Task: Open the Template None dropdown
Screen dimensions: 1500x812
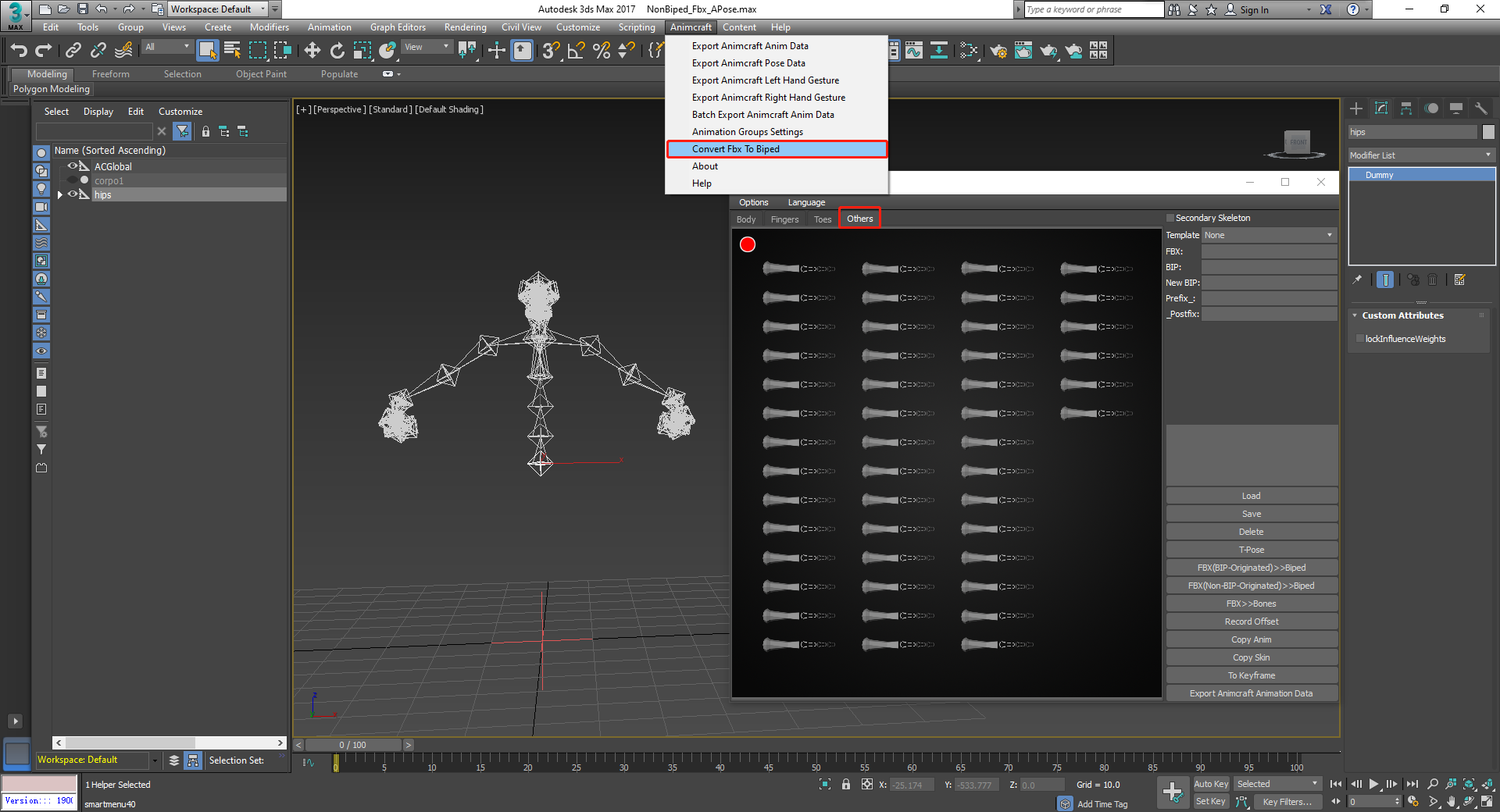Action: (x=1269, y=235)
